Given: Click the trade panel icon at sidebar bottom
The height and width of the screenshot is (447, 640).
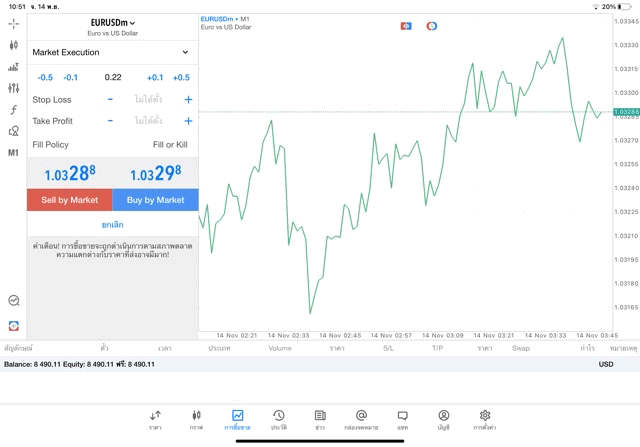Looking at the screenshot, I should click(x=14, y=326).
